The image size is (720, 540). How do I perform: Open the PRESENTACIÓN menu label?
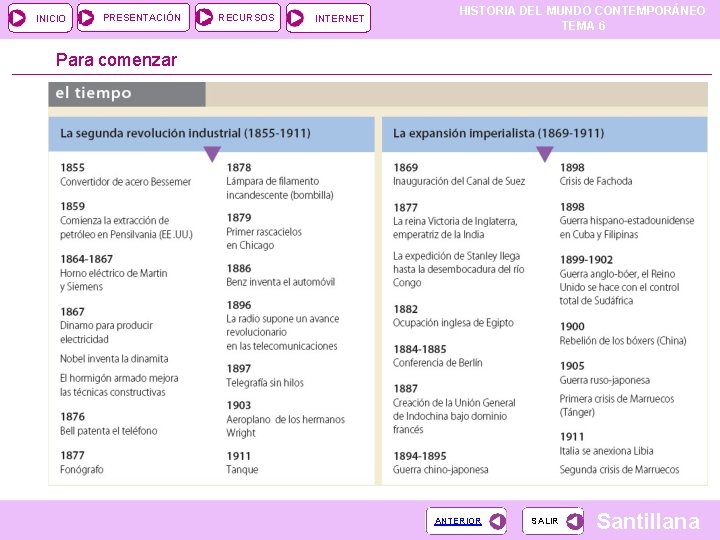[142, 17]
